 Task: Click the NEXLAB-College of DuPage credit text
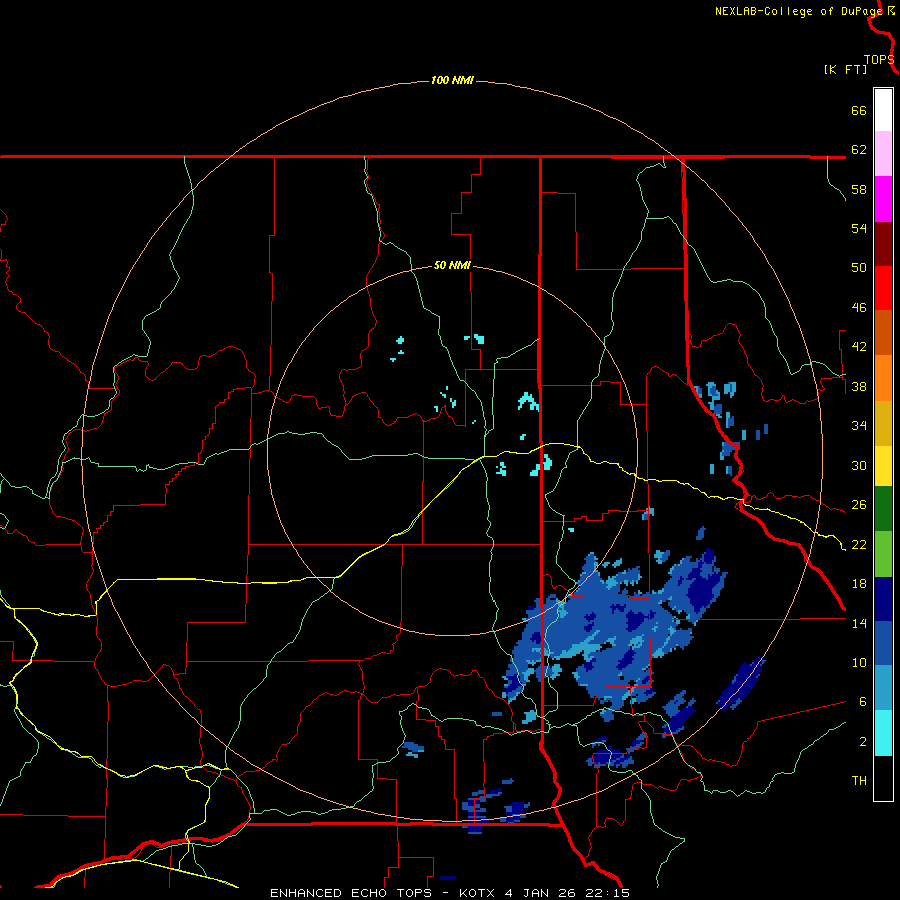pyautogui.click(x=801, y=11)
